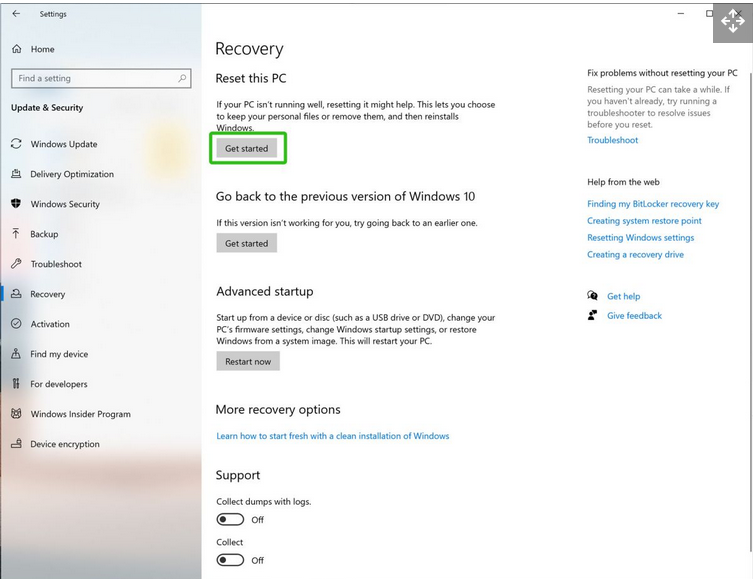The height and width of the screenshot is (579, 753).
Task: Click the For developers tools icon
Action: (x=16, y=384)
